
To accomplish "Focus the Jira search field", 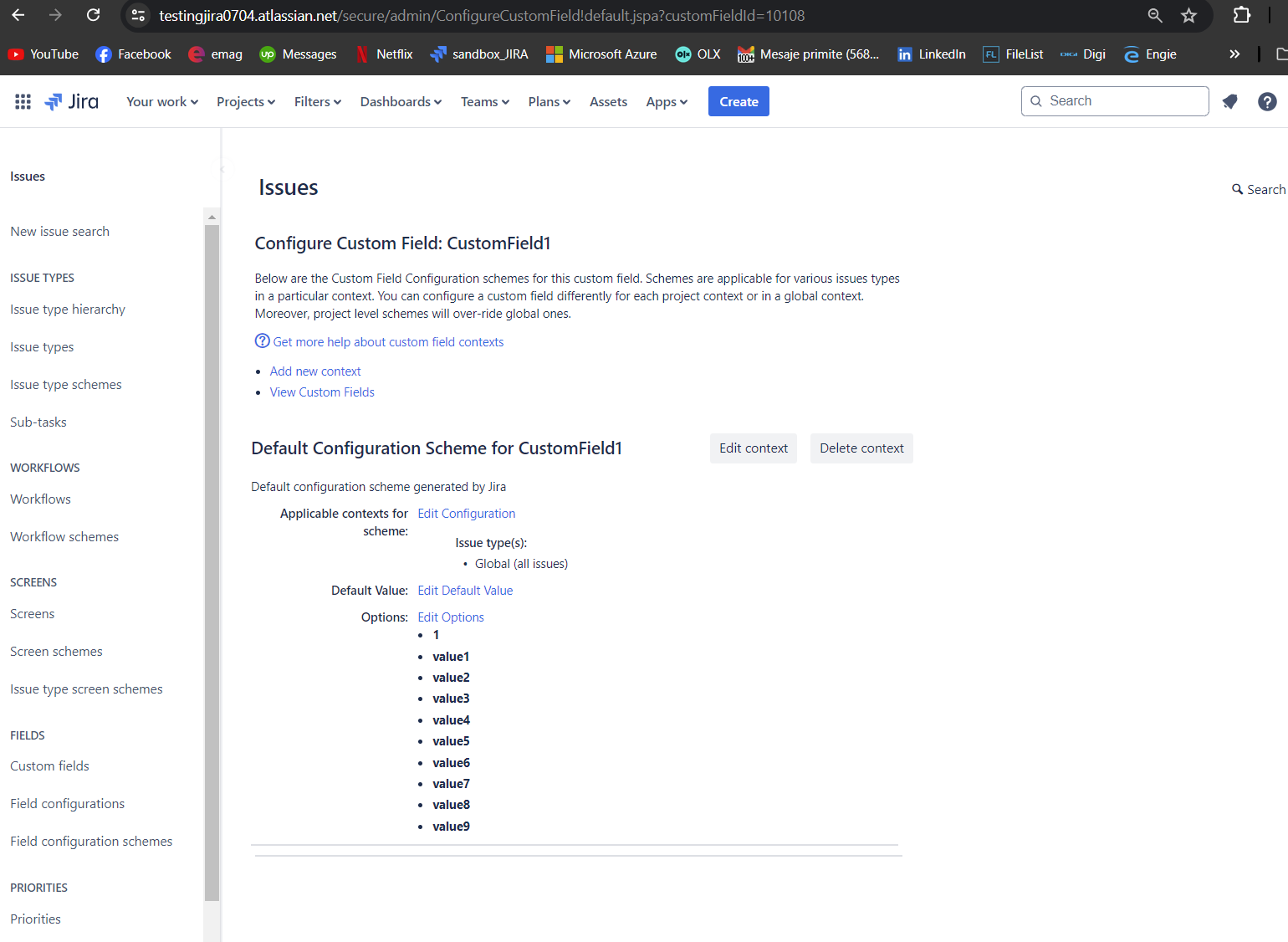I will click(x=1114, y=100).
